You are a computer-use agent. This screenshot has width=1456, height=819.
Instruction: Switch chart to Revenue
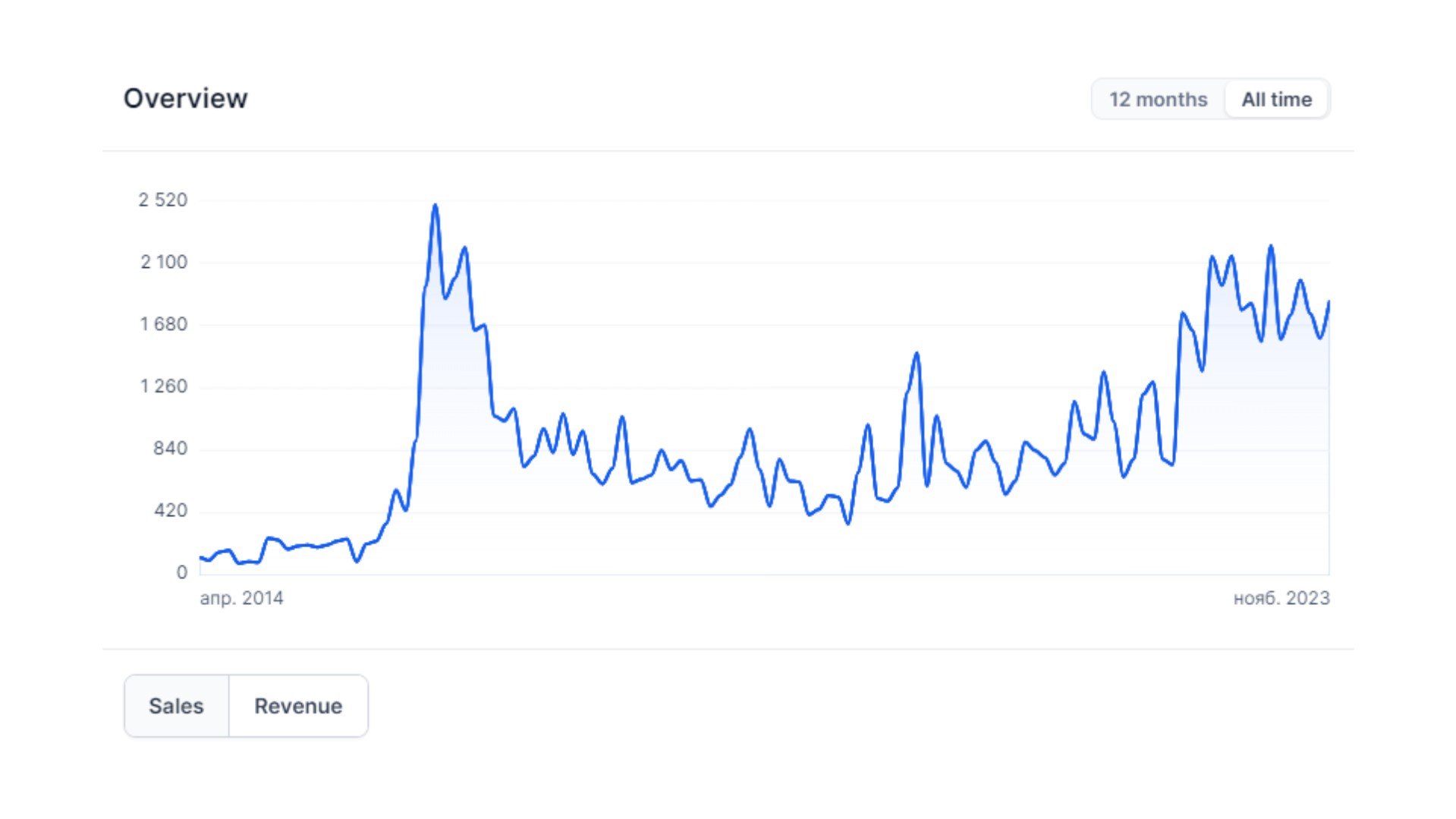(298, 706)
